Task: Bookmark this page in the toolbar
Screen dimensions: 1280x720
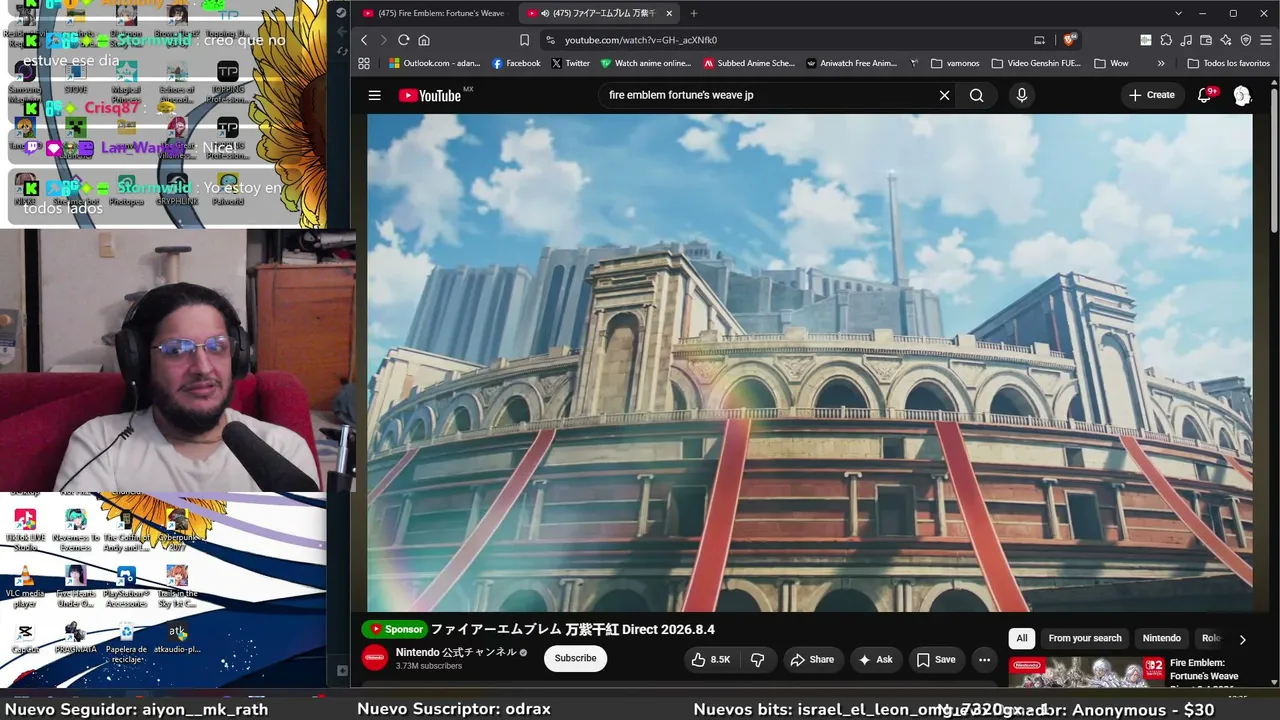Action: pyautogui.click(x=524, y=40)
